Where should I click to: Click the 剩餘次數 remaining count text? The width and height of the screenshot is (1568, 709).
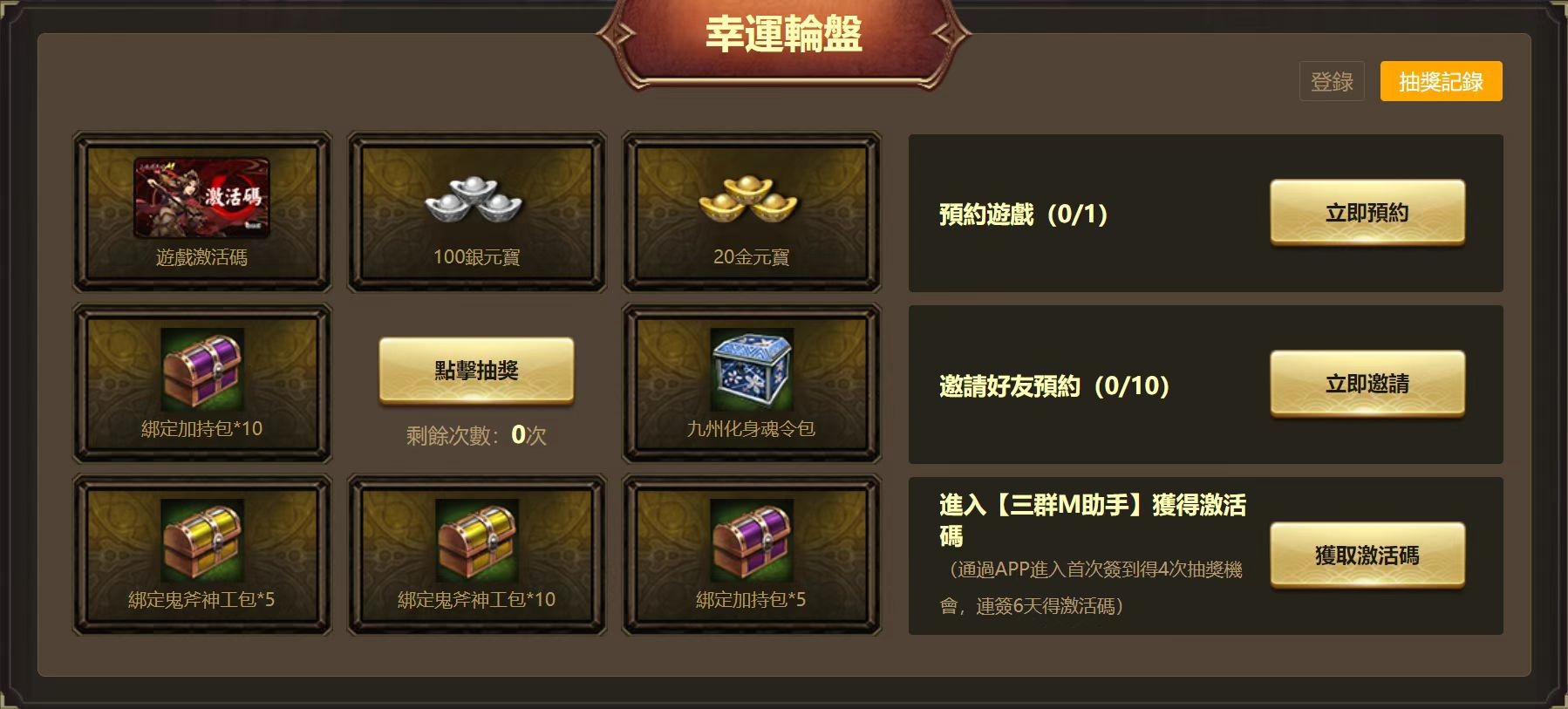(x=476, y=435)
